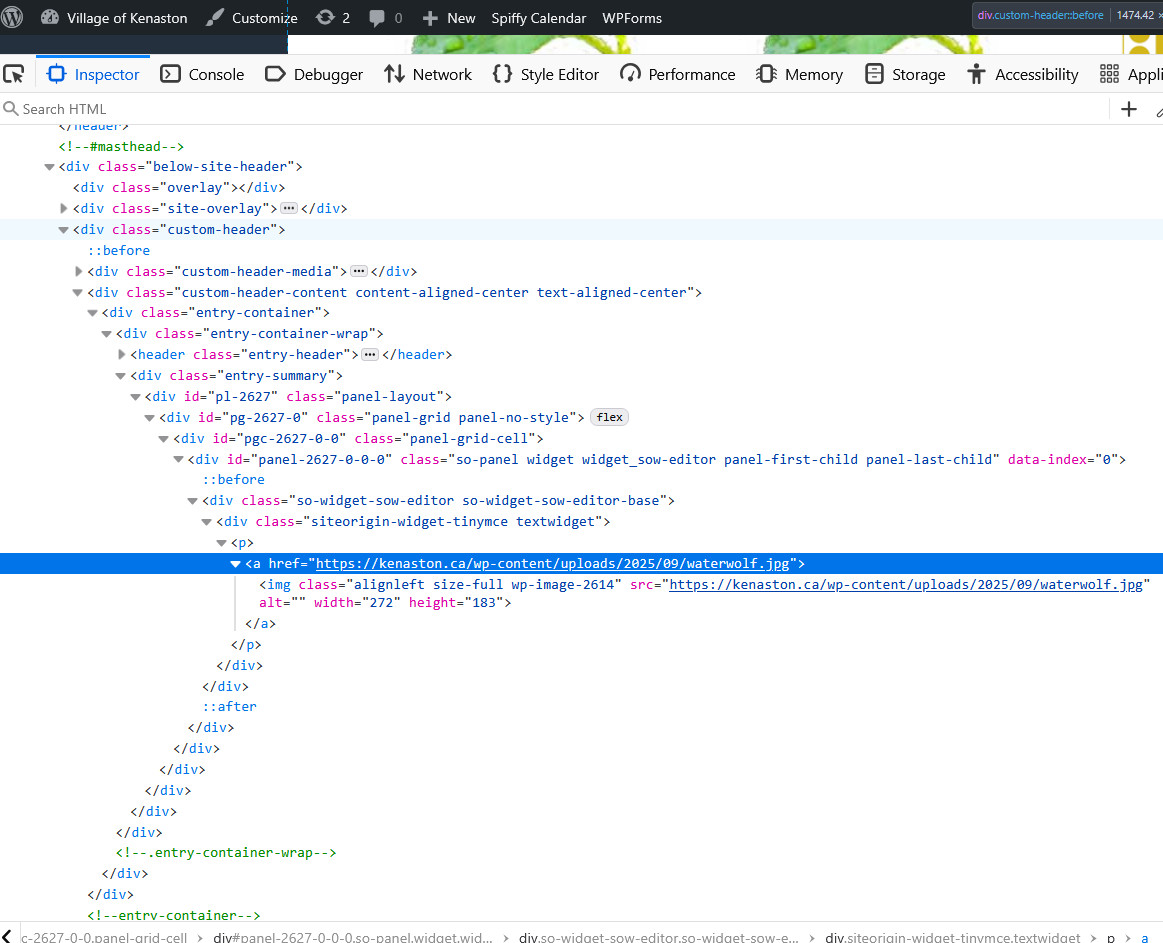This screenshot has height=943, width=1163.
Task: Open the Customize brush link
Action: click(x=251, y=18)
